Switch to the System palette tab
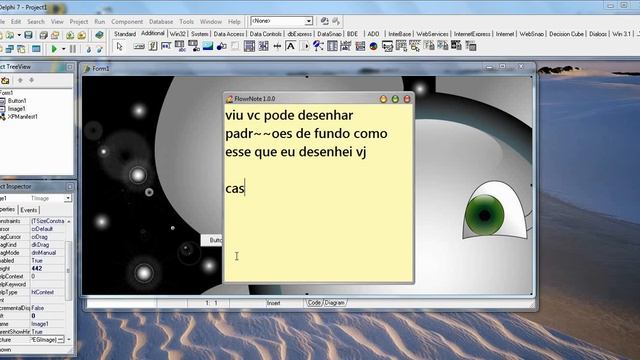The height and width of the screenshot is (360, 640). [x=200, y=34]
